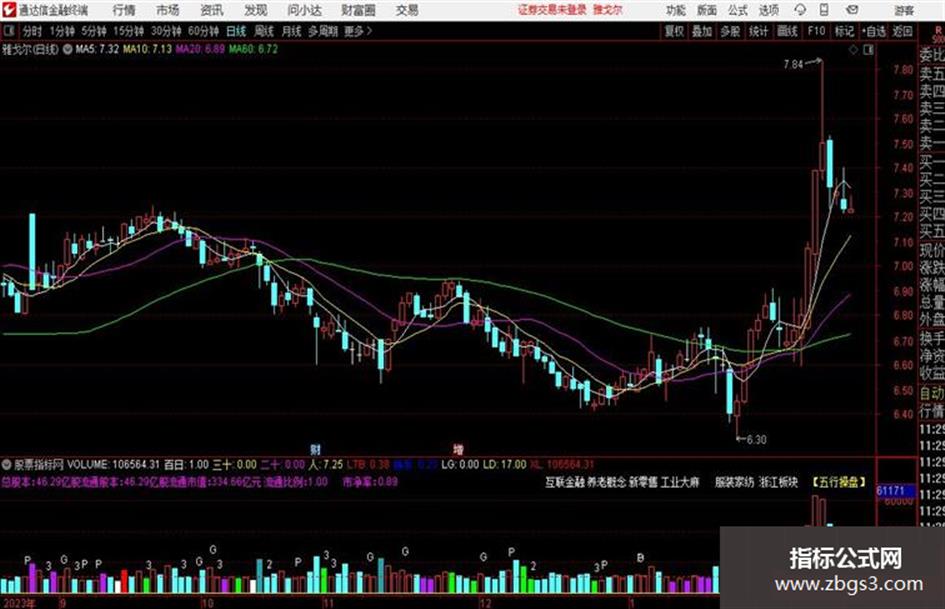
Task: Switch to 15分钟 period
Action: point(128,31)
